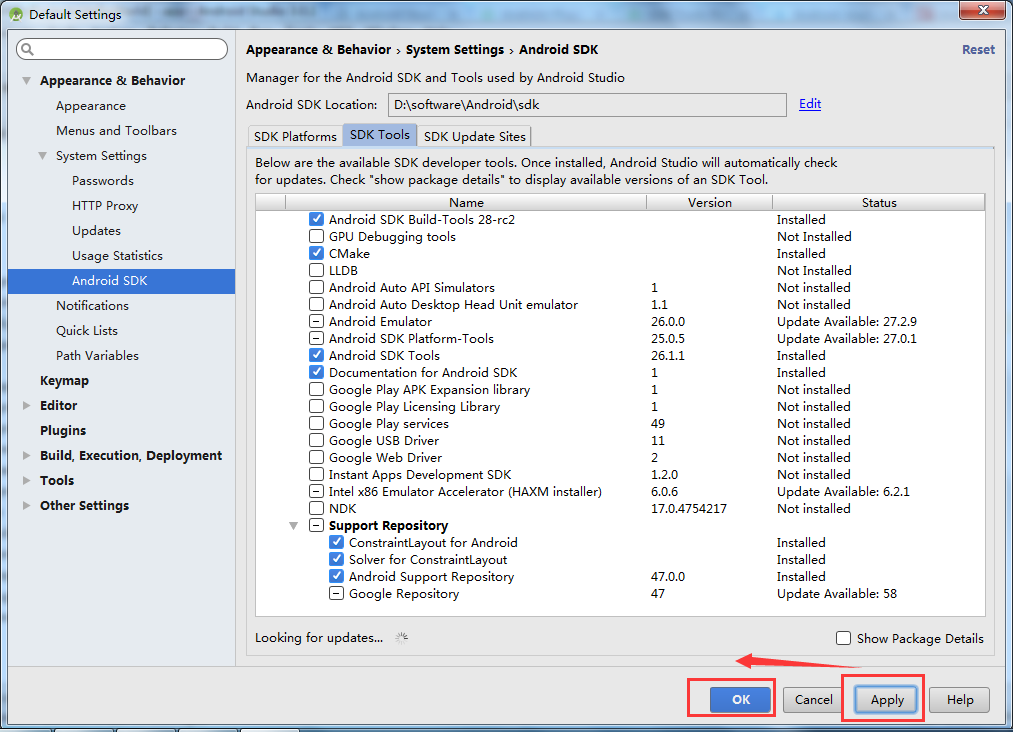Uncheck Solver for ConstraintLayout
Screen dimensions: 1013x732
(337, 559)
